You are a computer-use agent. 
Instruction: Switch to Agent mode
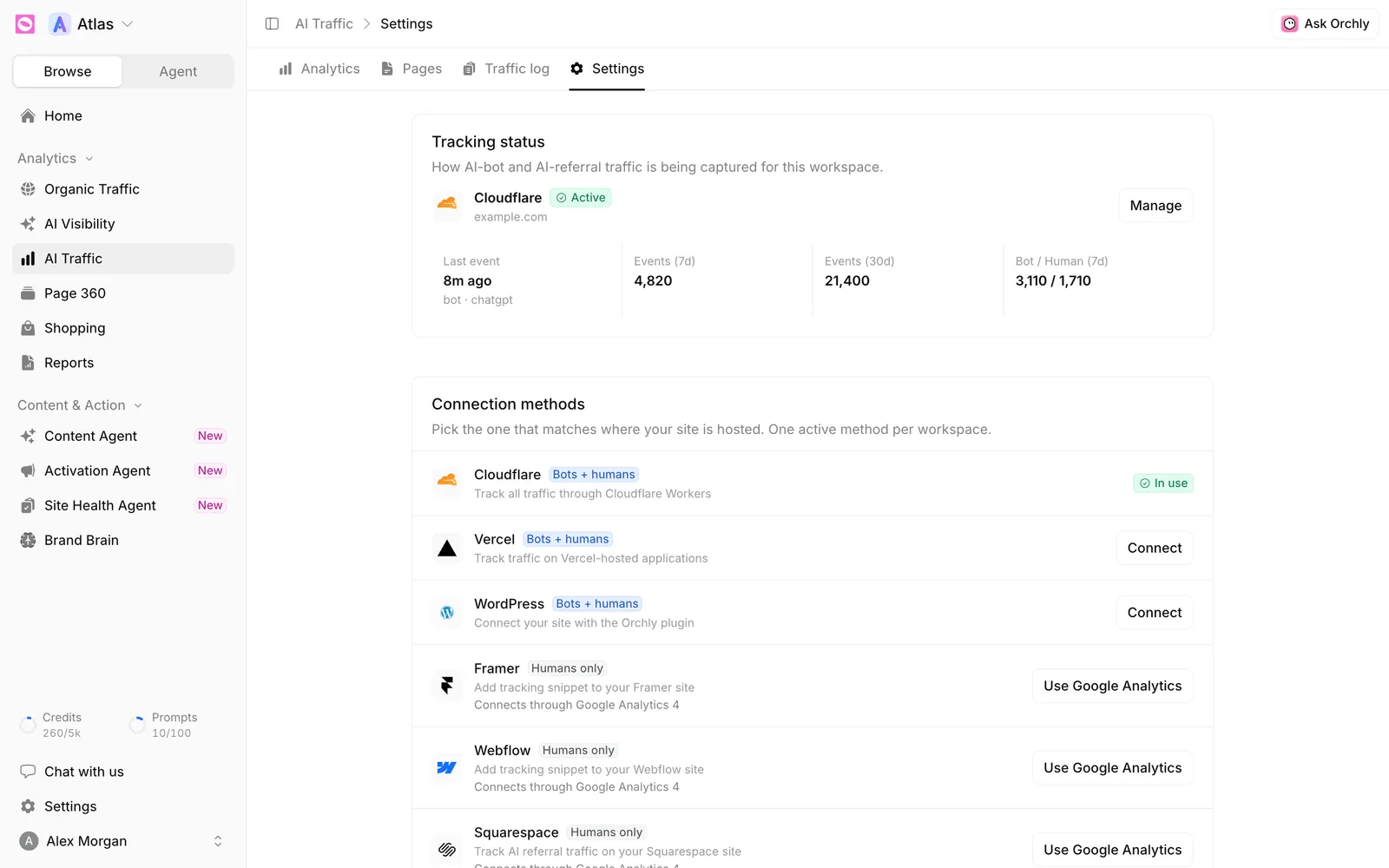178,71
